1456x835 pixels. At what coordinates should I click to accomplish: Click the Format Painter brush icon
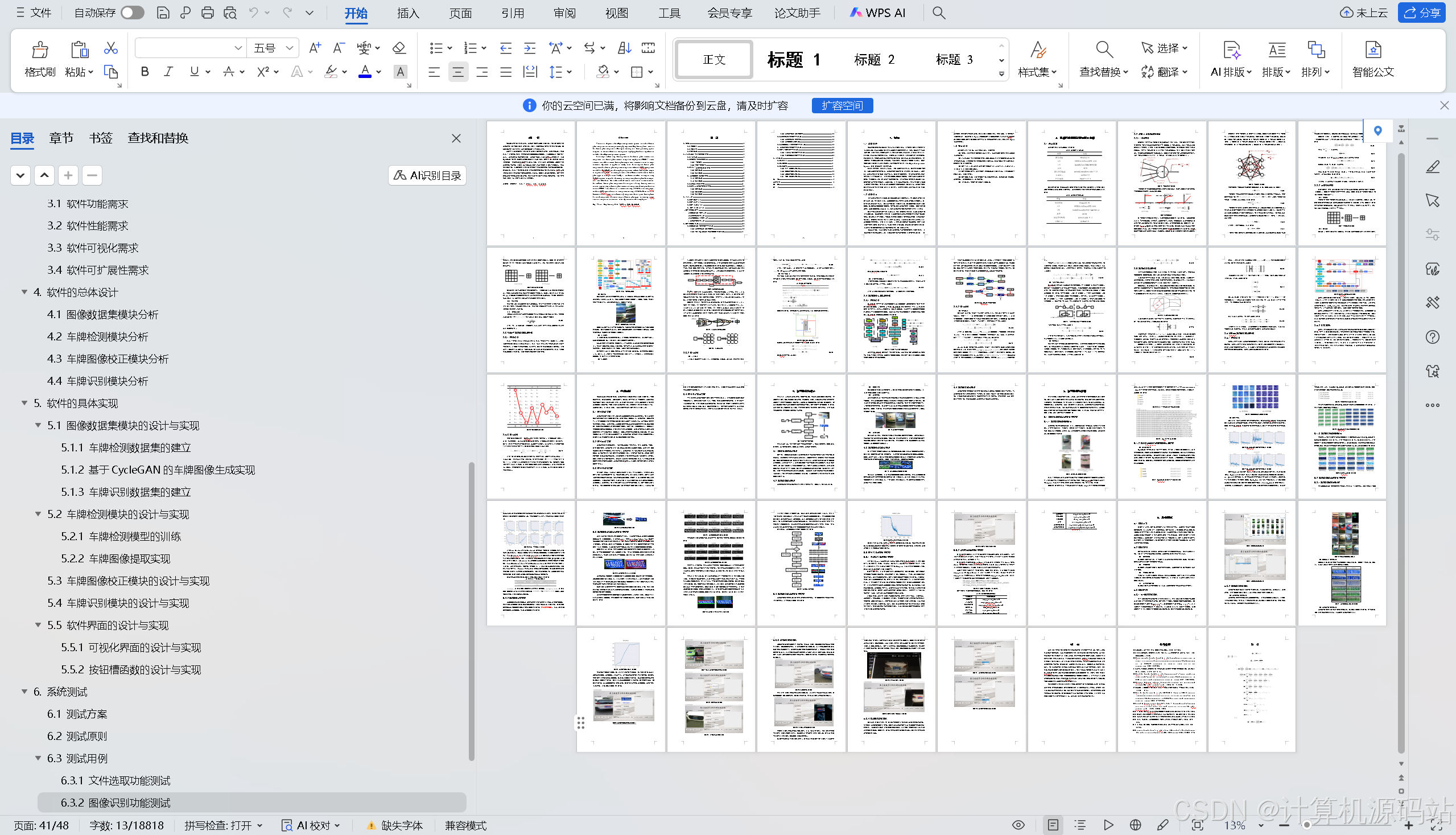click(x=40, y=51)
